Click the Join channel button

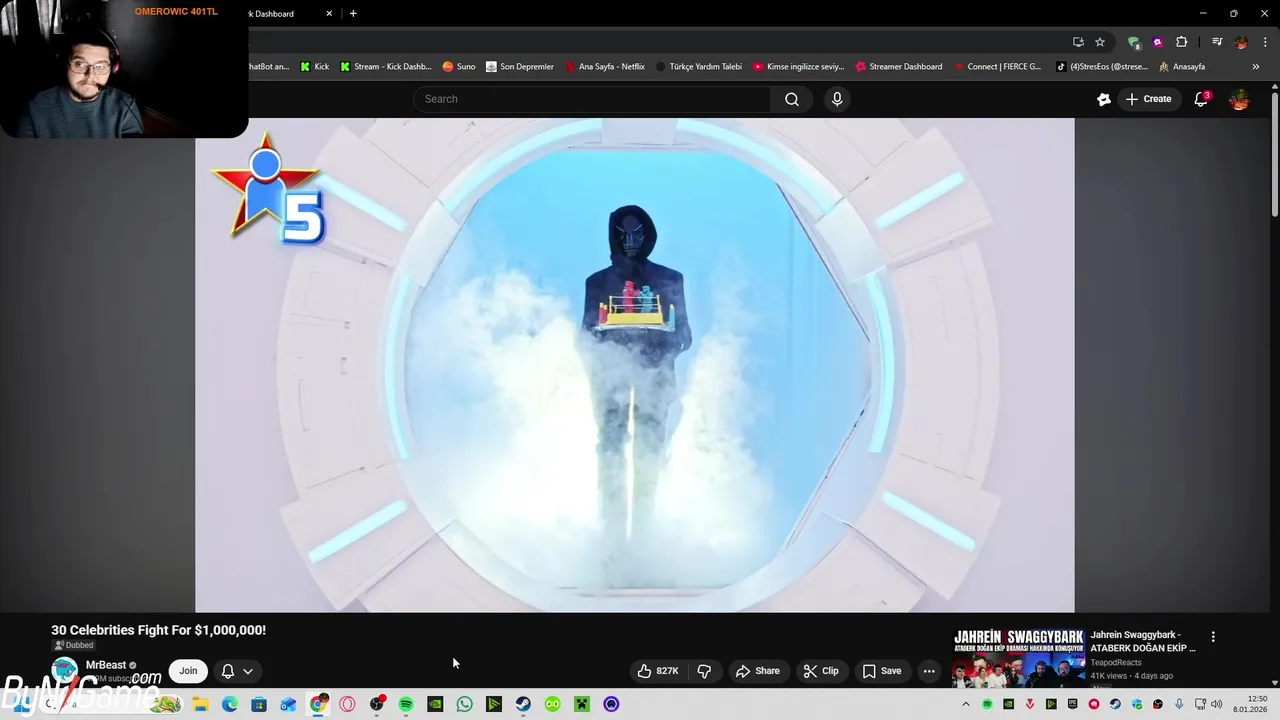188,671
